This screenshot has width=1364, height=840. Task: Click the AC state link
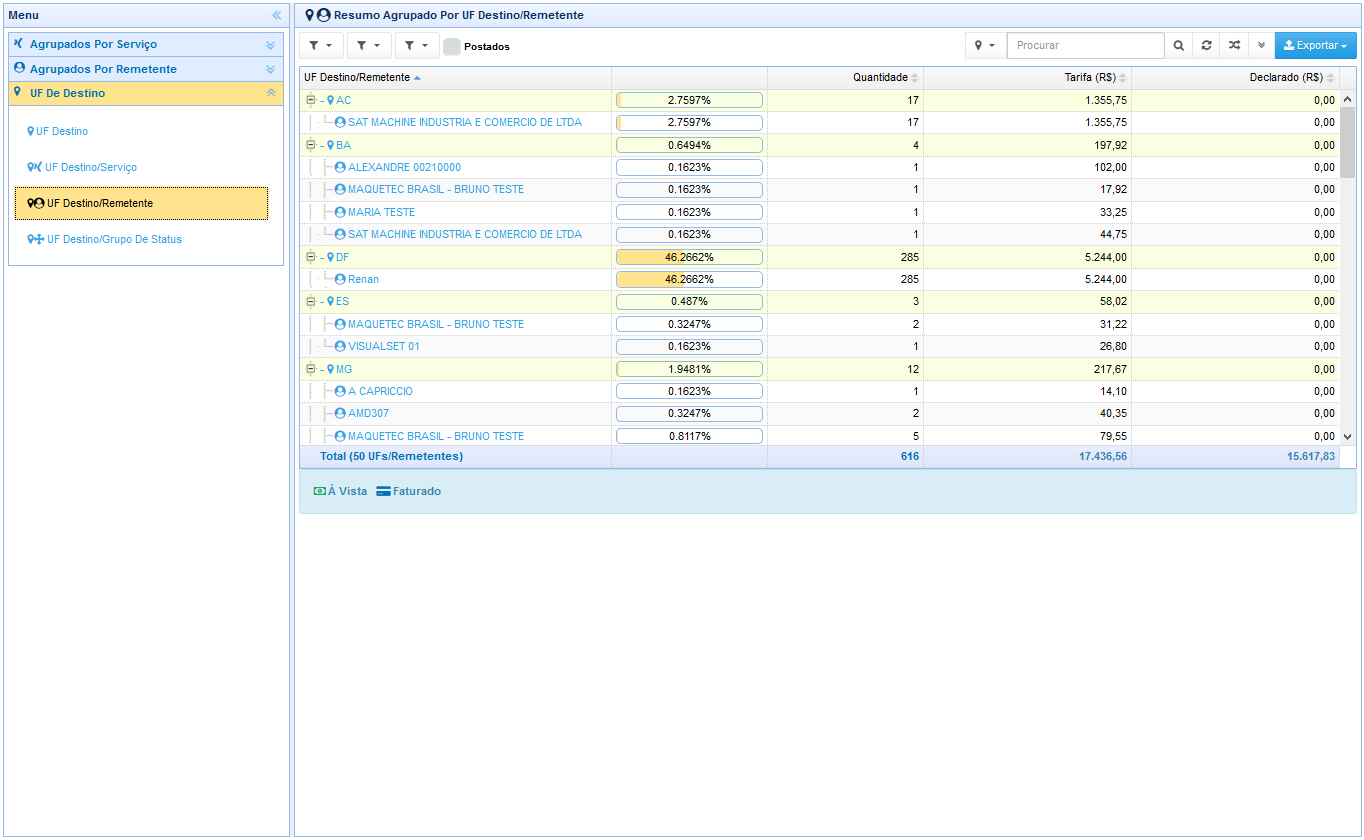tap(343, 100)
